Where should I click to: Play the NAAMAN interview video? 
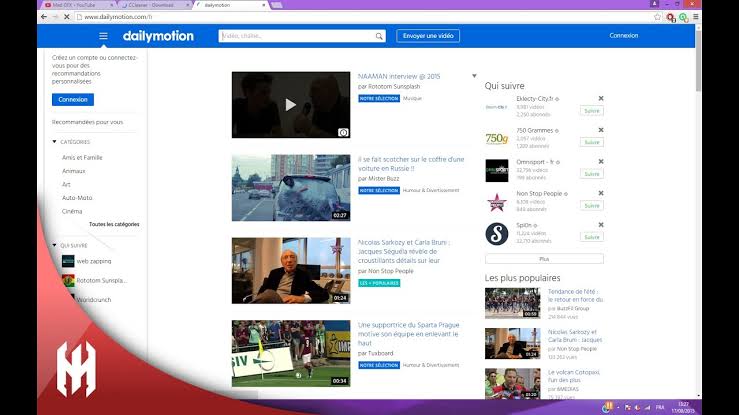(x=291, y=105)
